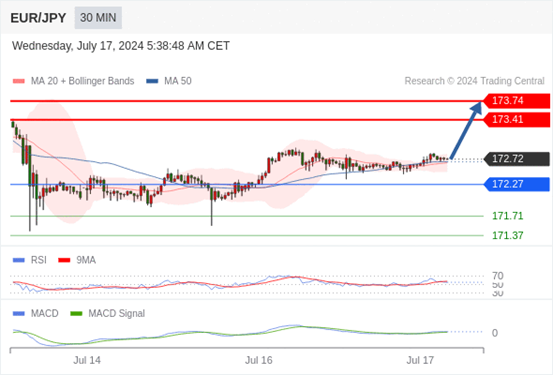Click the red 173.41 resistance price tag
This screenshot has height=375, width=553.
(517, 120)
